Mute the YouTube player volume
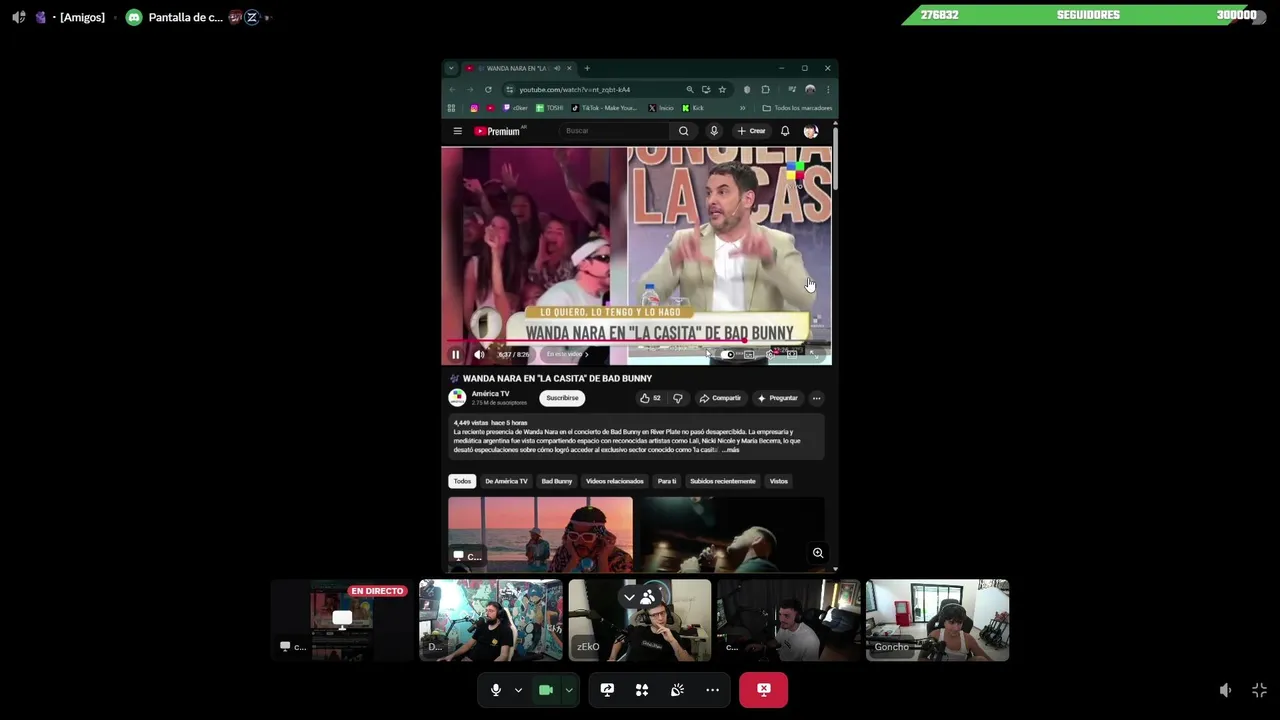1280x720 pixels. tap(479, 354)
